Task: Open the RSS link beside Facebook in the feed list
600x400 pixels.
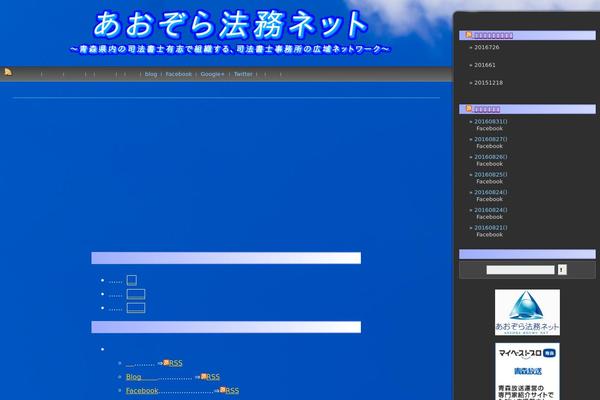Action: (x=232, y=390)
